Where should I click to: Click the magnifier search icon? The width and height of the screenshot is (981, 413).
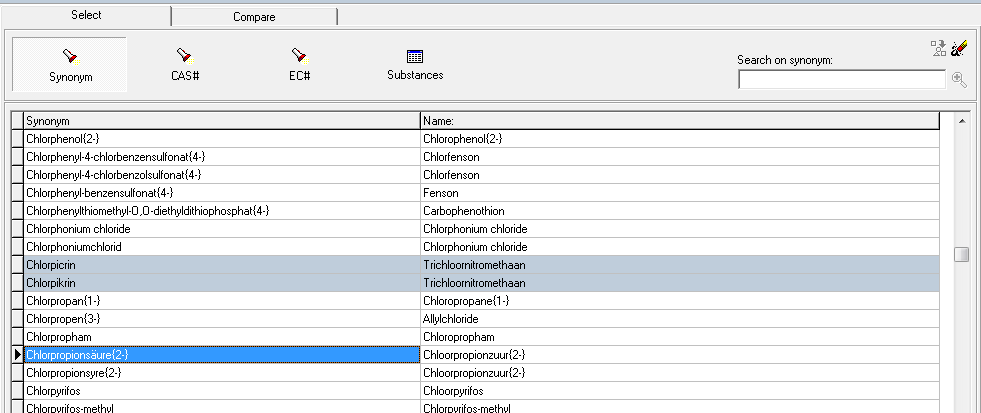coord(959,79)
